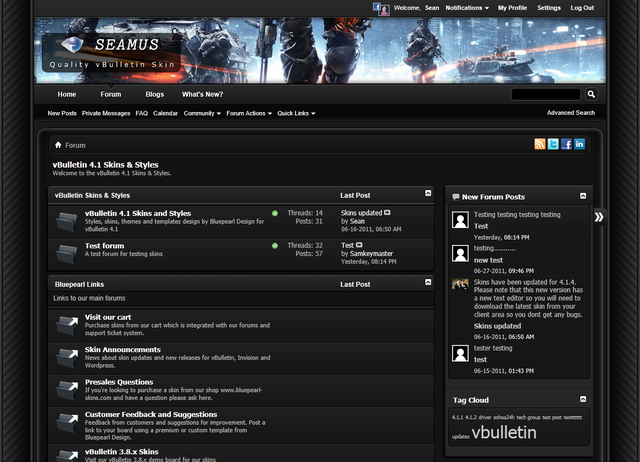Click the Seamus logo gem

coord(72,44)
